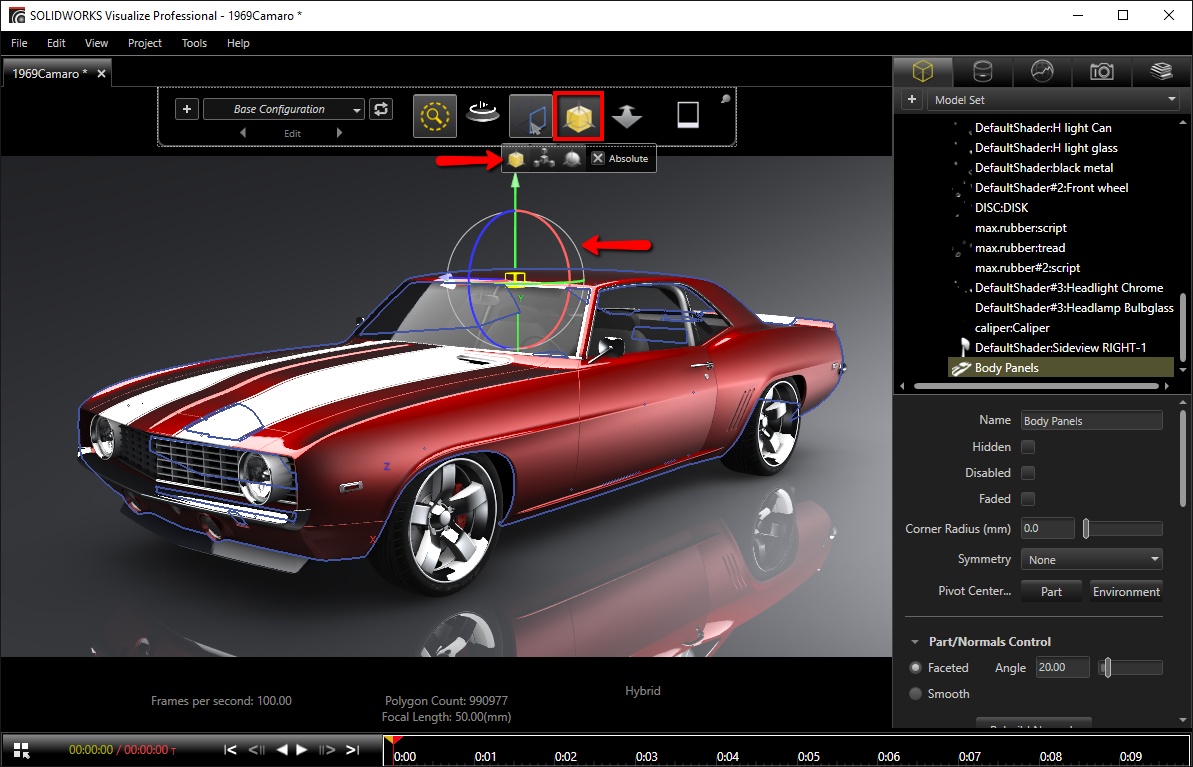The height and width of the screenshot is (767, 1193).
Task: Open the Cameras tab icon
Action: click(1102, 72)
